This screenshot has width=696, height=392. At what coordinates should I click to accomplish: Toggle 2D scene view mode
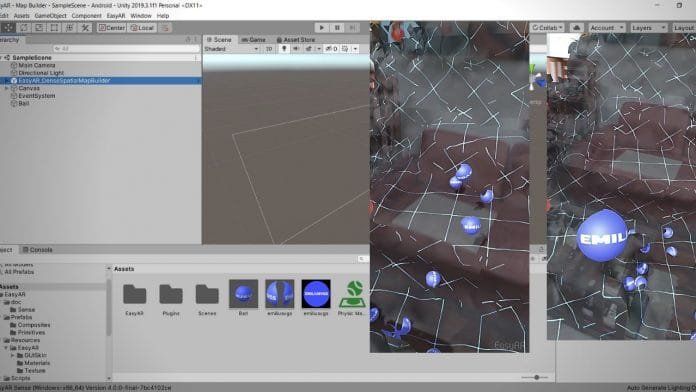[x=269, y=49]
